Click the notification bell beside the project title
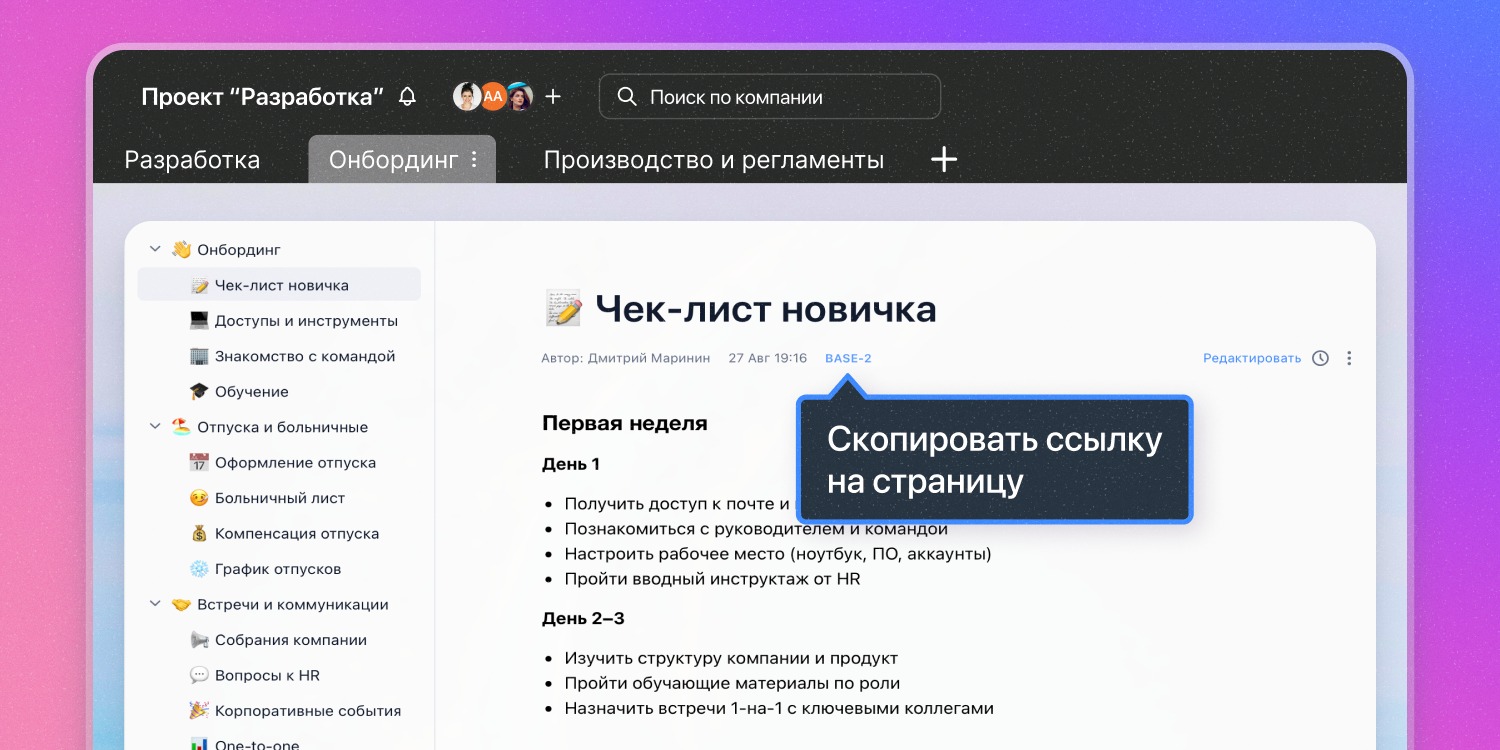Screen dimensions: 1500x750 (x=407, y=97)
